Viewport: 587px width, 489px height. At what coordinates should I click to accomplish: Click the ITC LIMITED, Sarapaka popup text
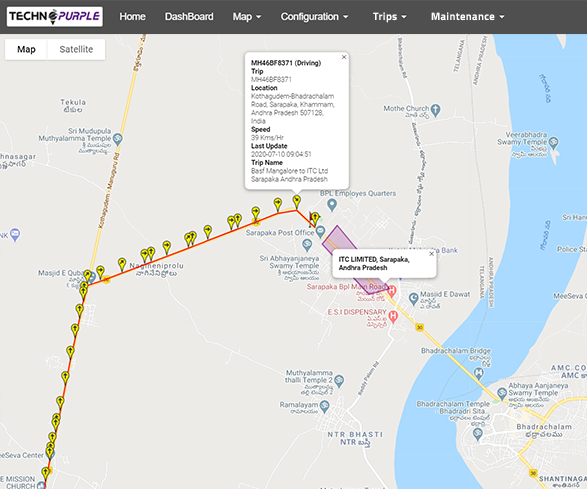coord(374,264)
